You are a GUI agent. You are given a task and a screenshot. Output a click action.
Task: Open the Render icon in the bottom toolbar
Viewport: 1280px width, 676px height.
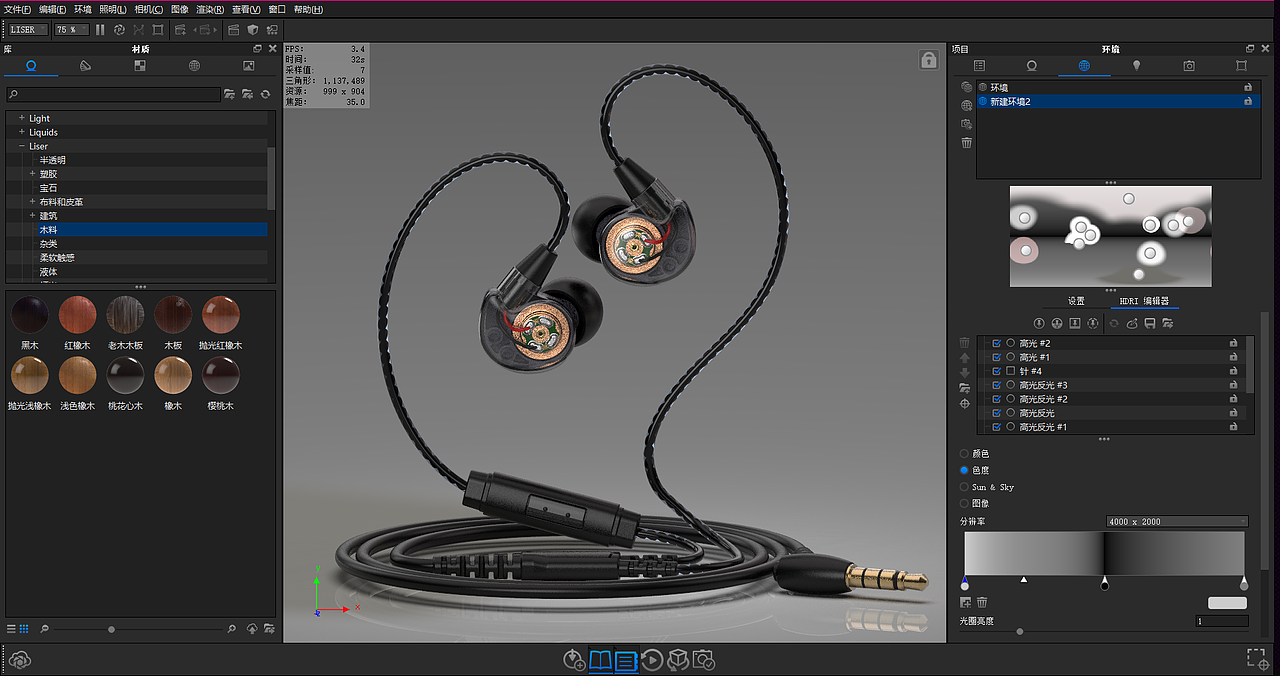[x=704, y=660]
